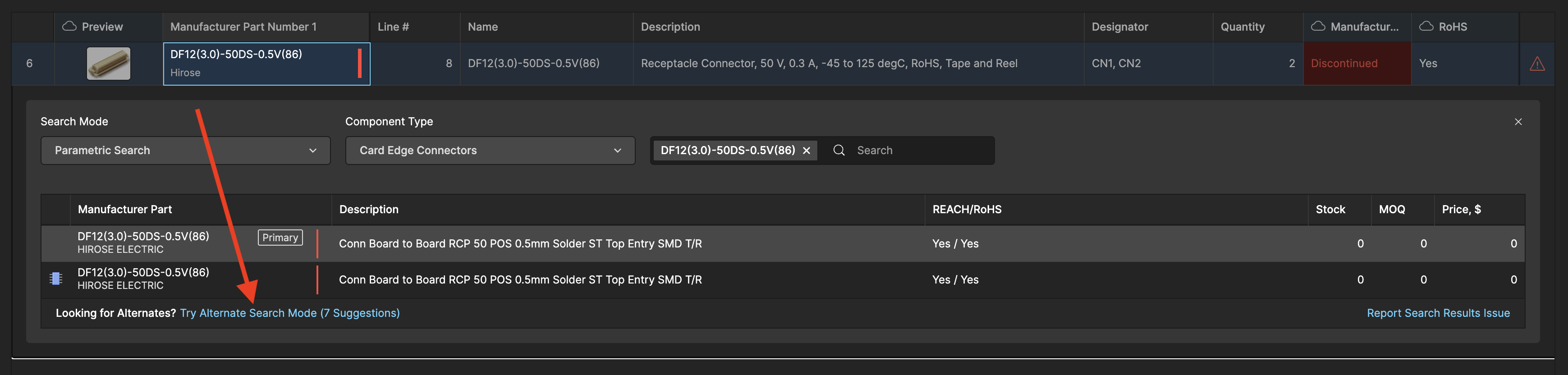Screen dimensions: 1568x375
Task: Open Try Alternate Search Mode suggestions
Action: pyautogui.click(x=290, y=312)
